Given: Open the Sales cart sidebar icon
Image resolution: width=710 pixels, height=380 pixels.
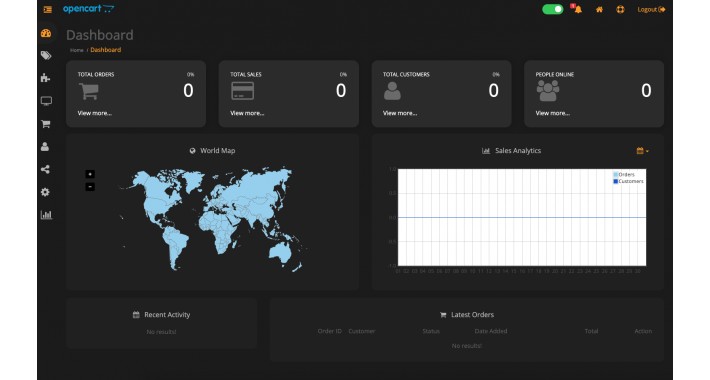Looking at the screenshot, I should [x=46, y=124].
